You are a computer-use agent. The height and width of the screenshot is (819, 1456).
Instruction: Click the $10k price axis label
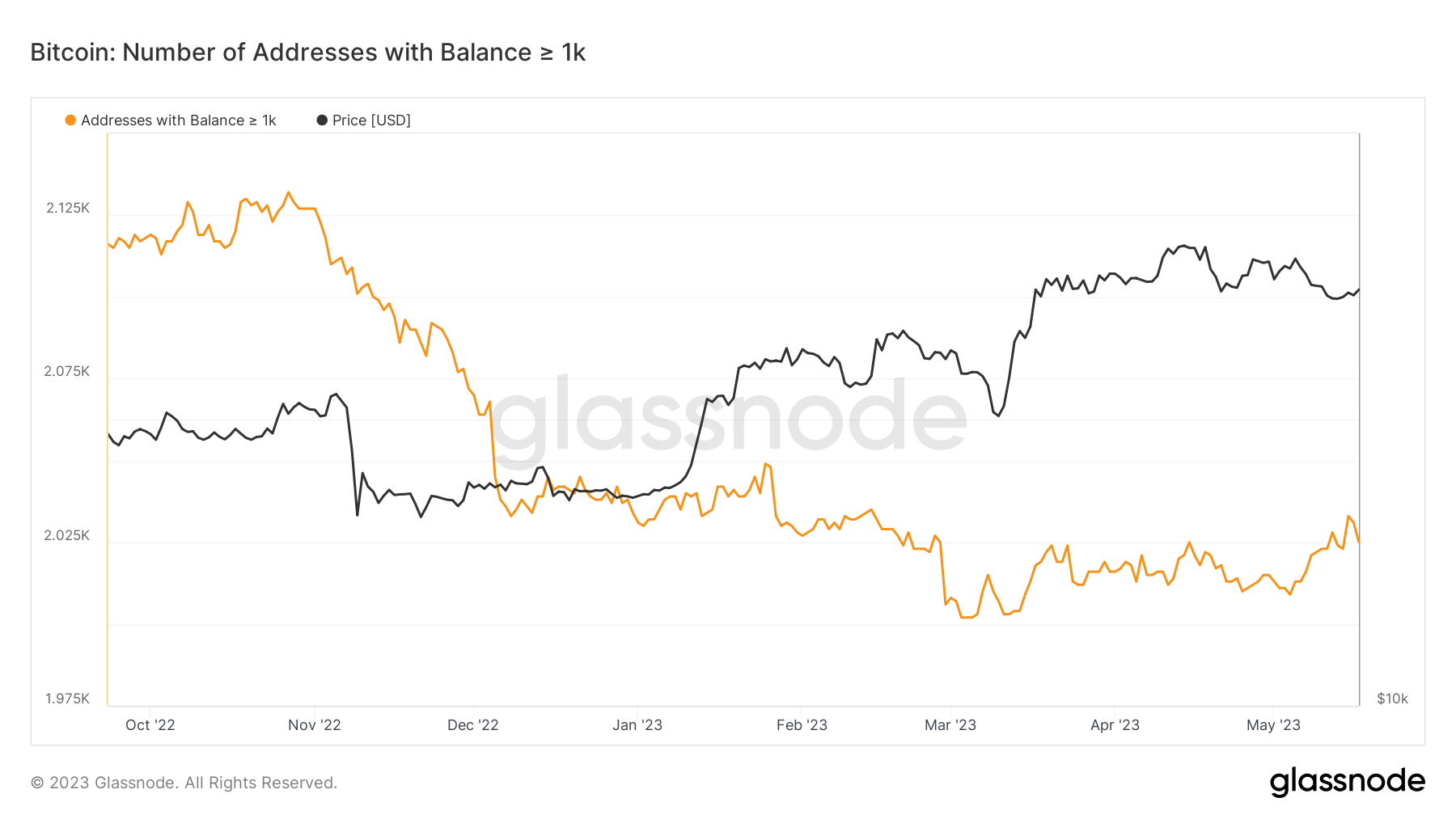(x=1392, y=699)
